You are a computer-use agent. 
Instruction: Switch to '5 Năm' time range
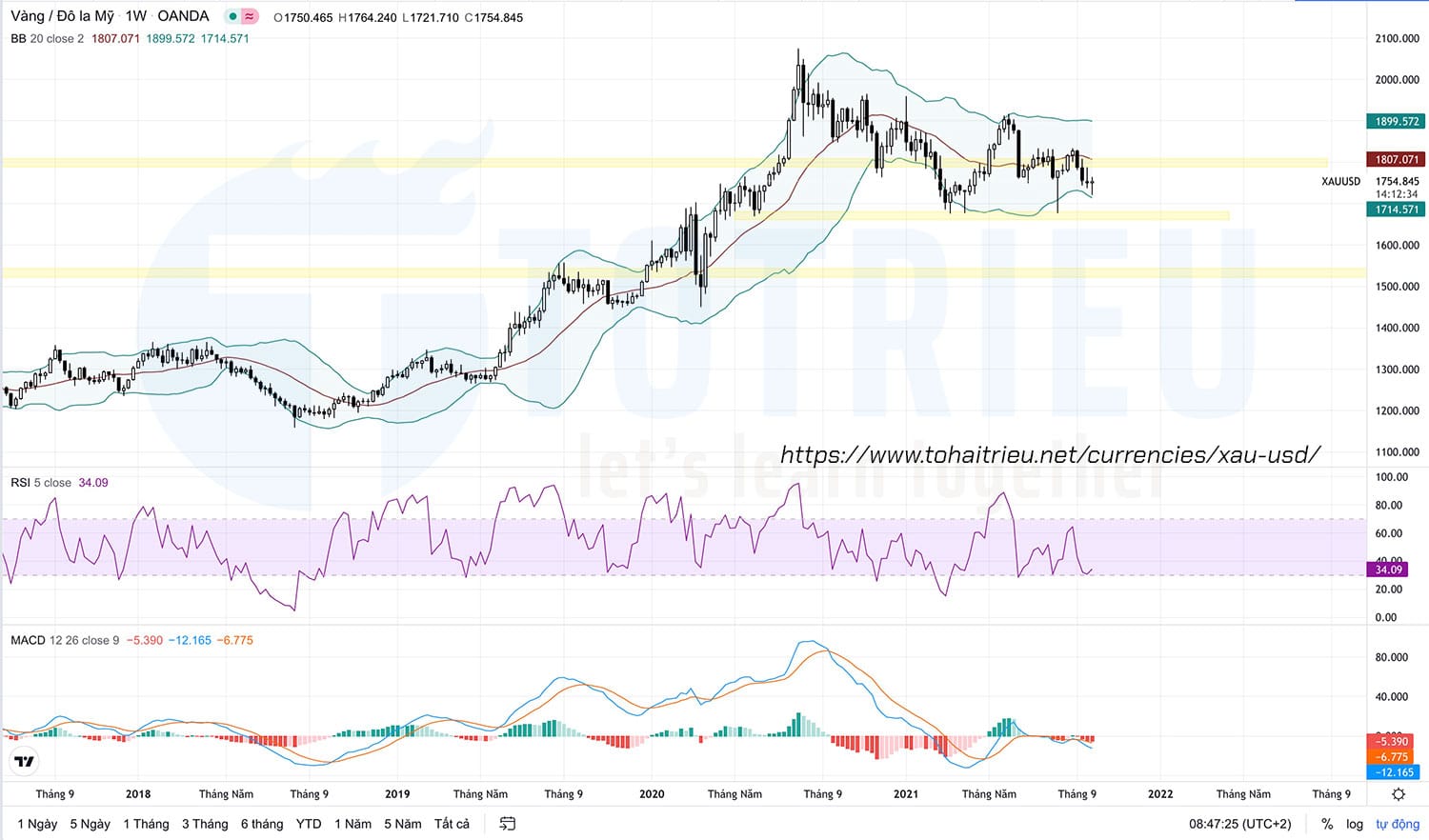pos(402,824)
